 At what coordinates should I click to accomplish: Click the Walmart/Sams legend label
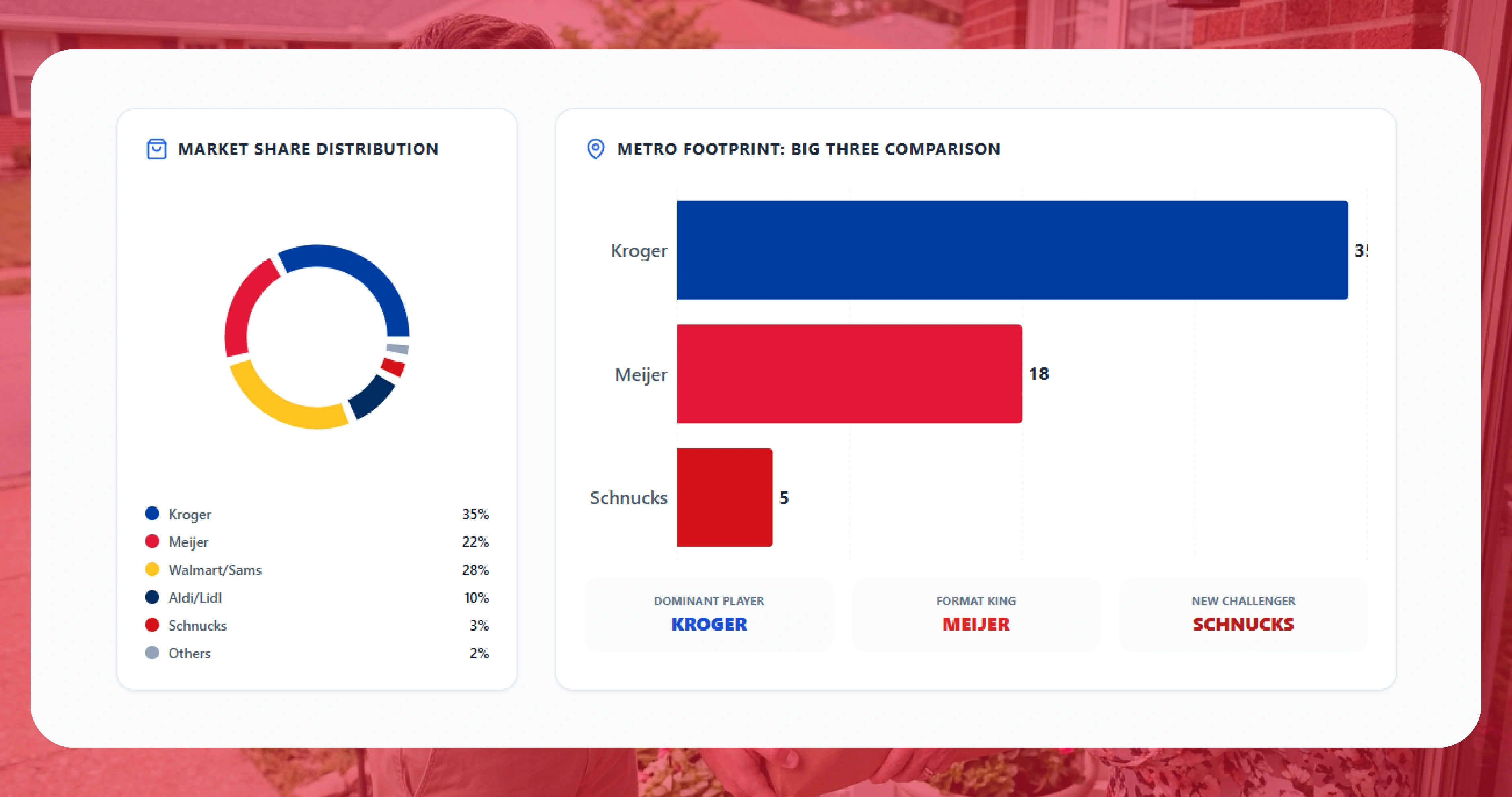(x=215, y=569)
